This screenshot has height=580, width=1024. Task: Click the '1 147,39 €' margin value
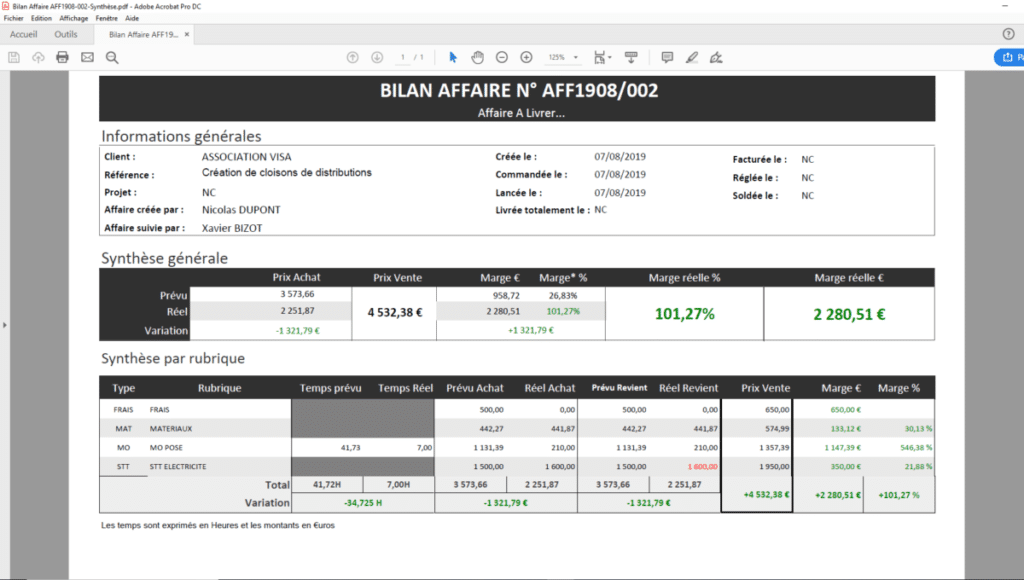tap(842, 447)
